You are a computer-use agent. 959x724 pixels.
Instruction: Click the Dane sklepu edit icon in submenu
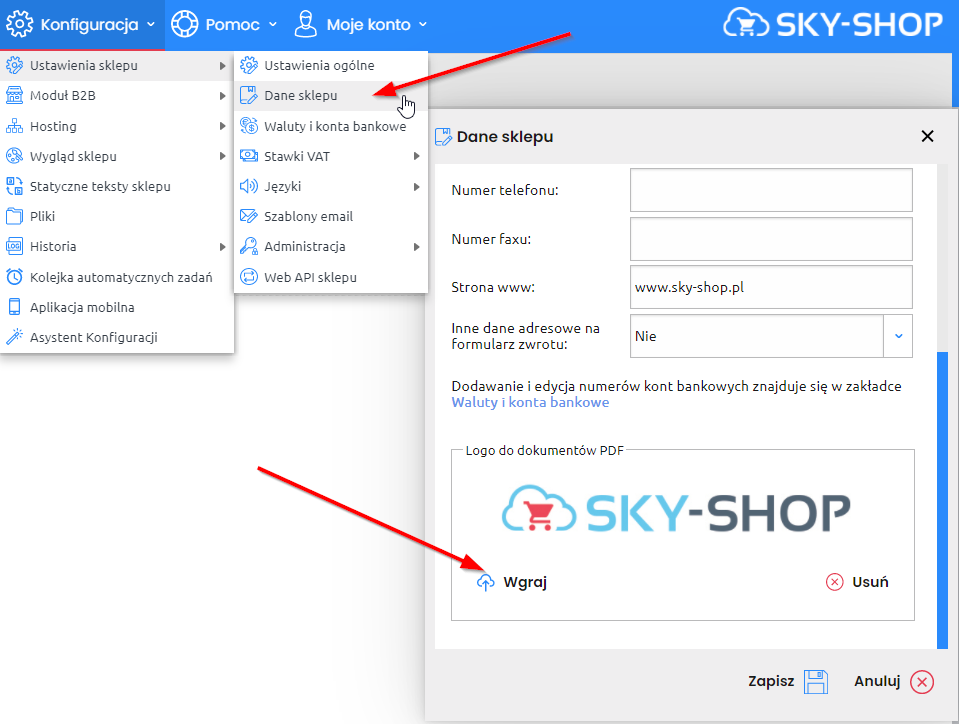point(248,95)
